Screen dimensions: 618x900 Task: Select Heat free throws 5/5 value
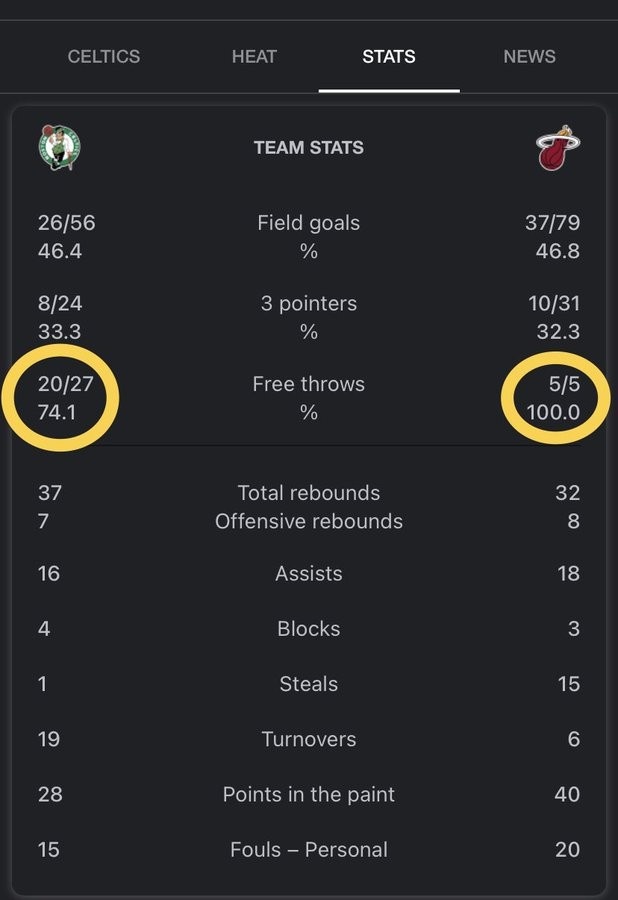[564, 384]
